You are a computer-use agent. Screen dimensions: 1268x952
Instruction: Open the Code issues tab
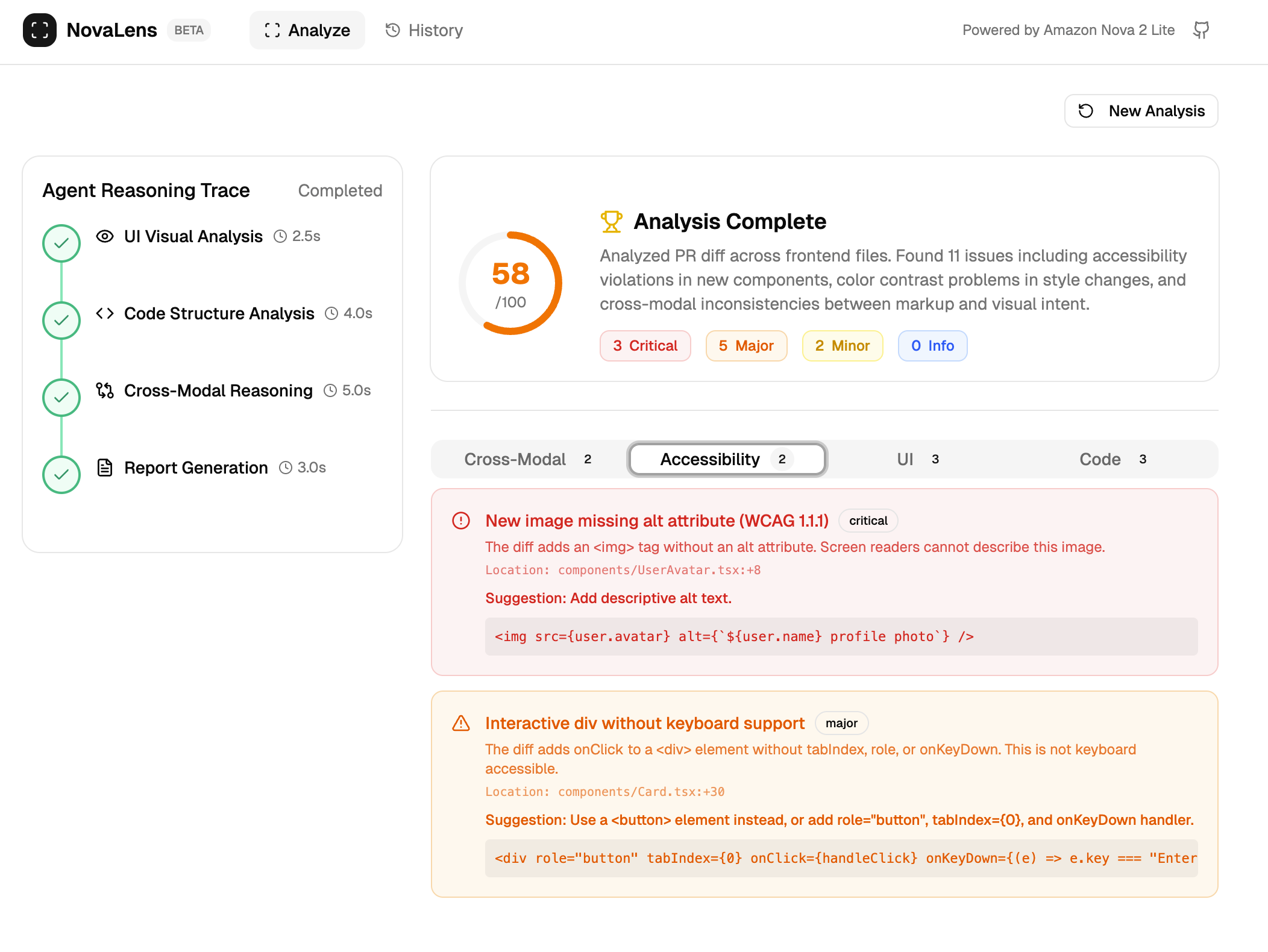(1112, 459)
